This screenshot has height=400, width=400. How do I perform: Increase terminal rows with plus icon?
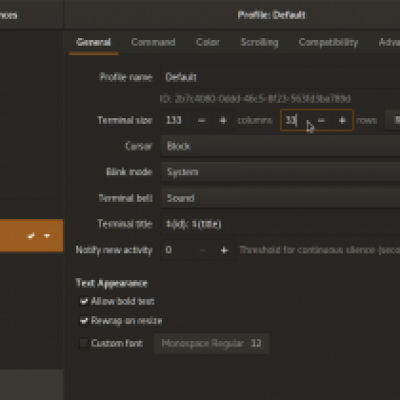(342, 120)
